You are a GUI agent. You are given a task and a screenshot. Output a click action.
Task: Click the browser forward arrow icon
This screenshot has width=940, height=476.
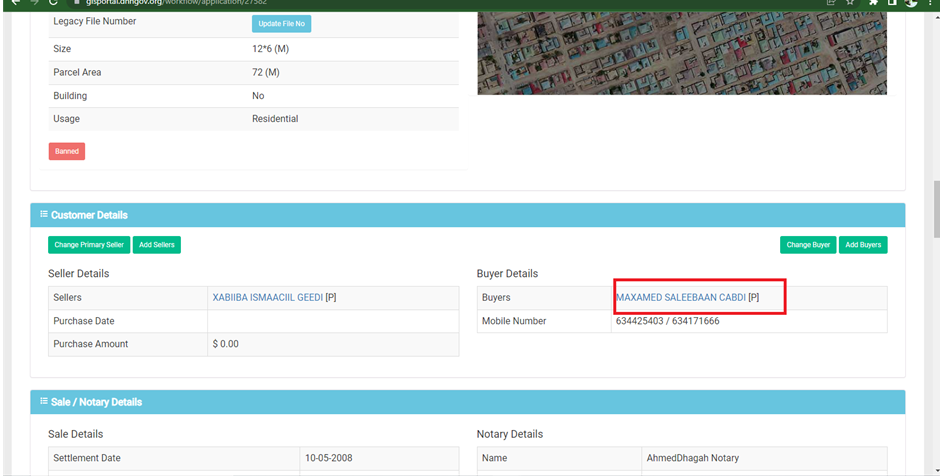tap(34, 2)
